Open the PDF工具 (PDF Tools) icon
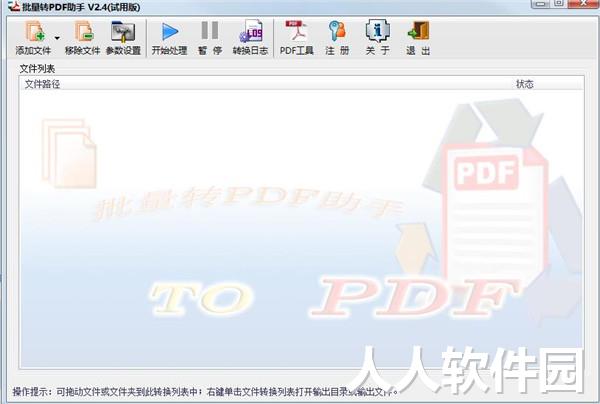This screenshot has width=600, height=404. pyautogui.click(x=297, y=37)
